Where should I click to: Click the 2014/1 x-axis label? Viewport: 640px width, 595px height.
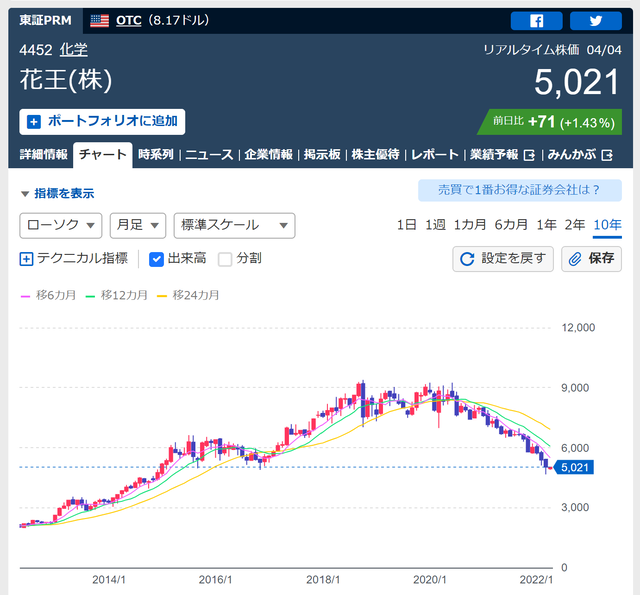click(109, 580)
